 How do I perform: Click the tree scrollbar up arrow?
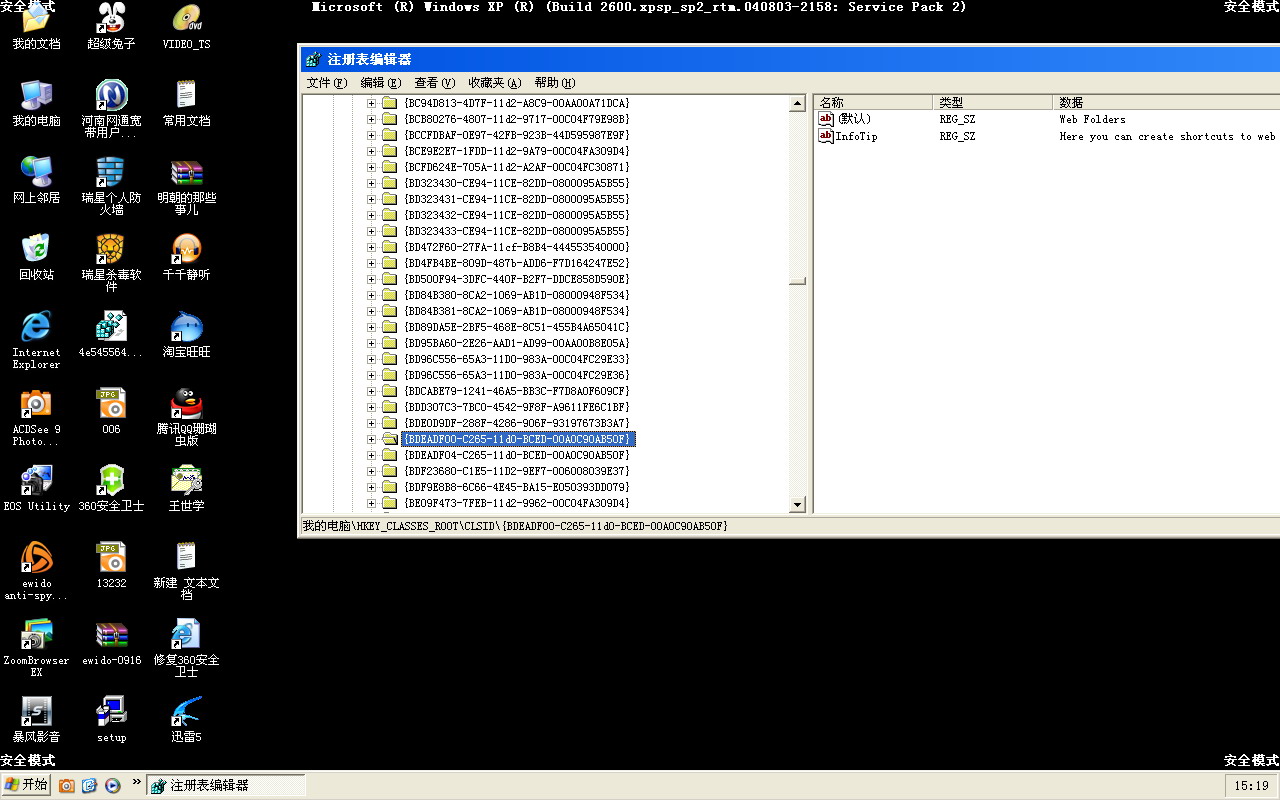coord(797,103)
